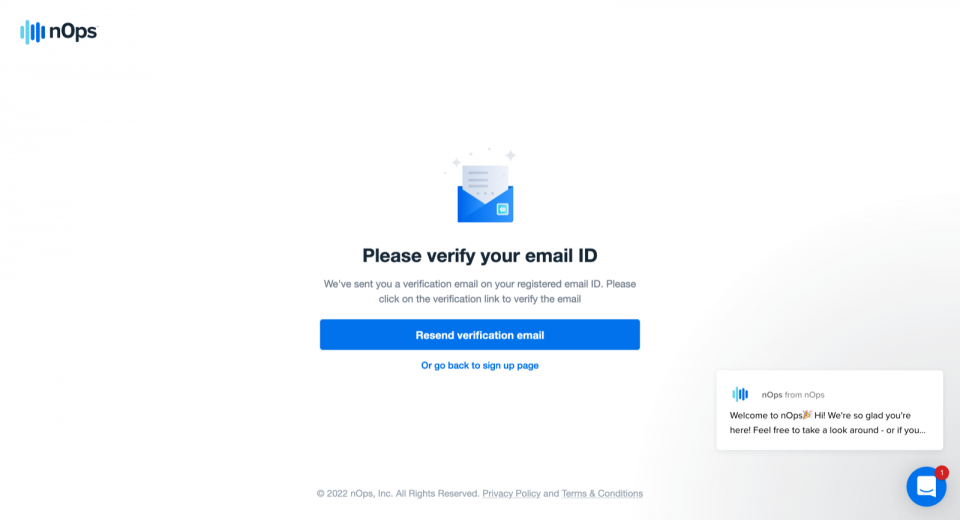Click the nOps wordmark in header
This screenshot has height=520, width=960.
click(x=73, y=31)
